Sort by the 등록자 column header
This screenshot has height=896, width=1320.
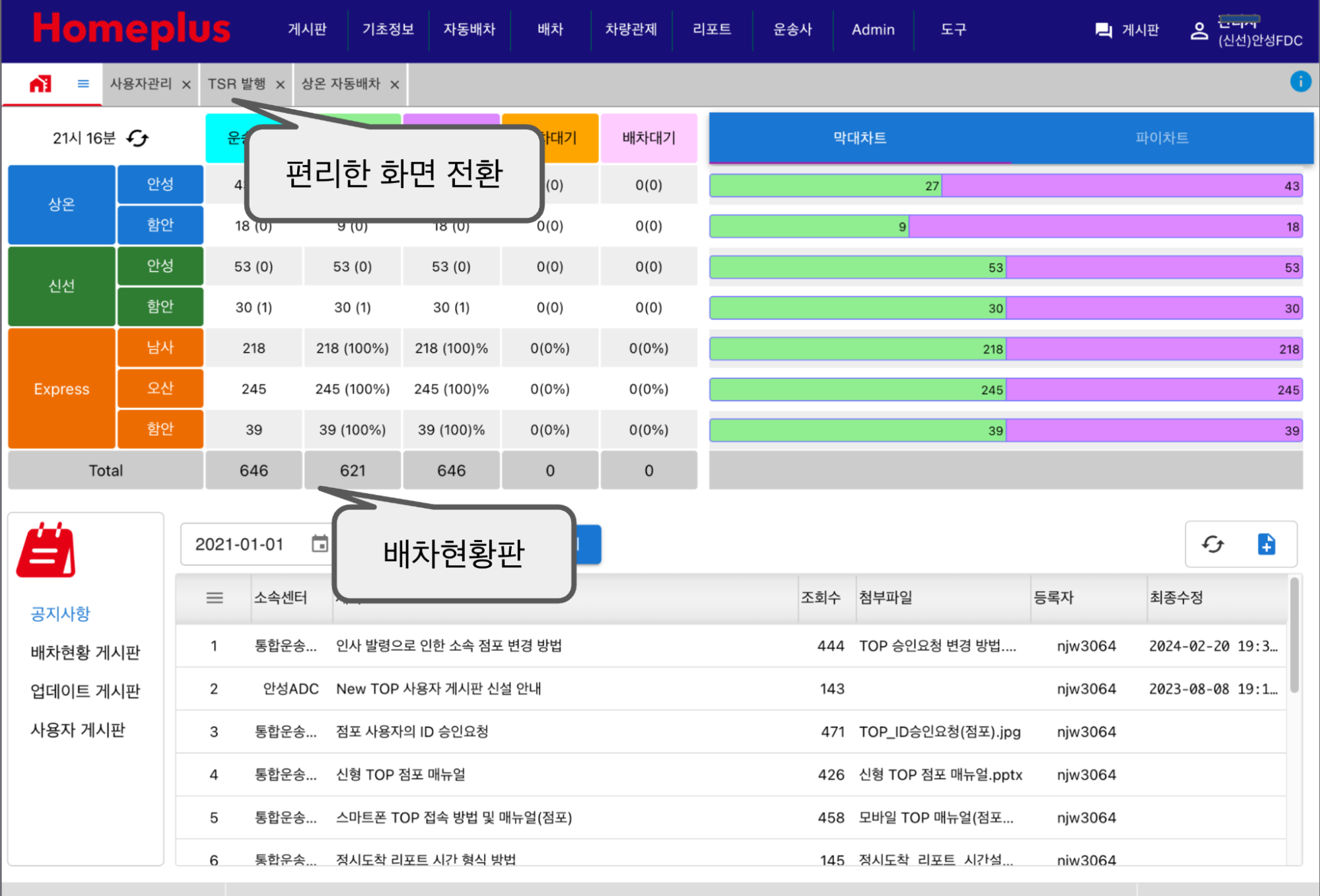1053,598
